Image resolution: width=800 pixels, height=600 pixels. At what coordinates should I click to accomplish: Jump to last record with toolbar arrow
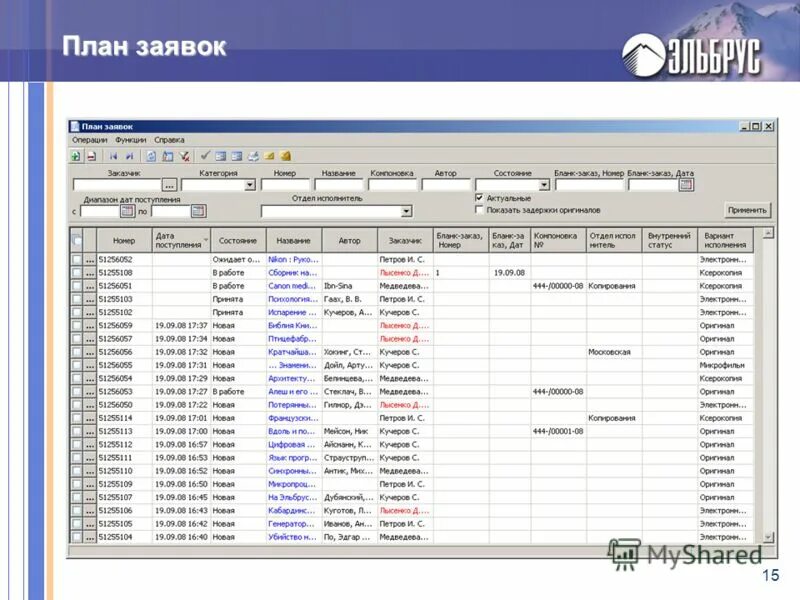click(x=130, y=156)
